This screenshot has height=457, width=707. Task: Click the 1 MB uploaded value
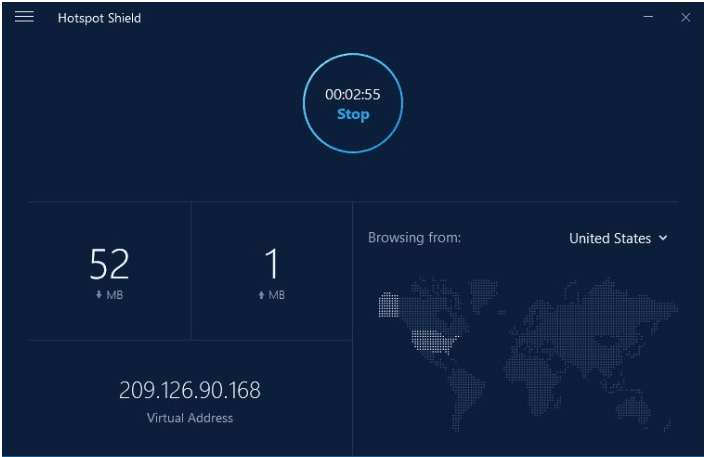(x=271, y=264)
